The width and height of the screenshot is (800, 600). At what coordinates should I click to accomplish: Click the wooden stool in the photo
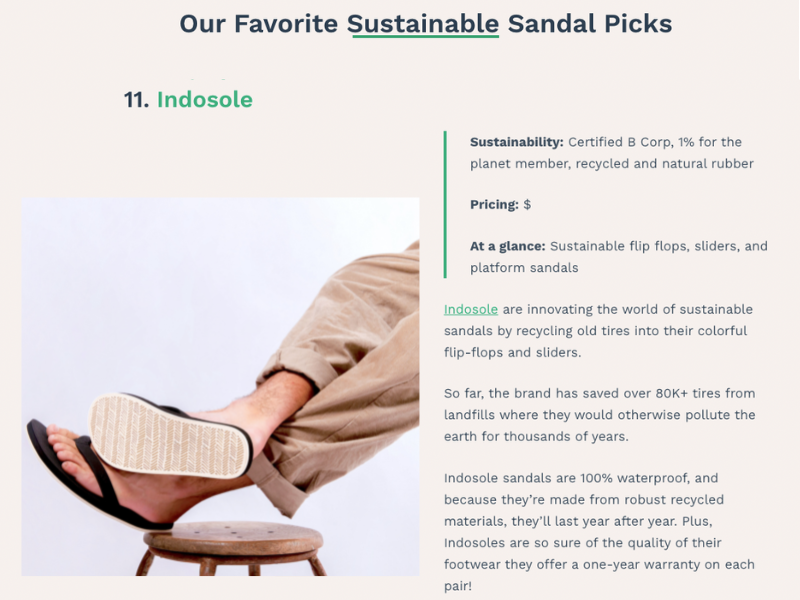pyautogui.click(x=233, y=548)
